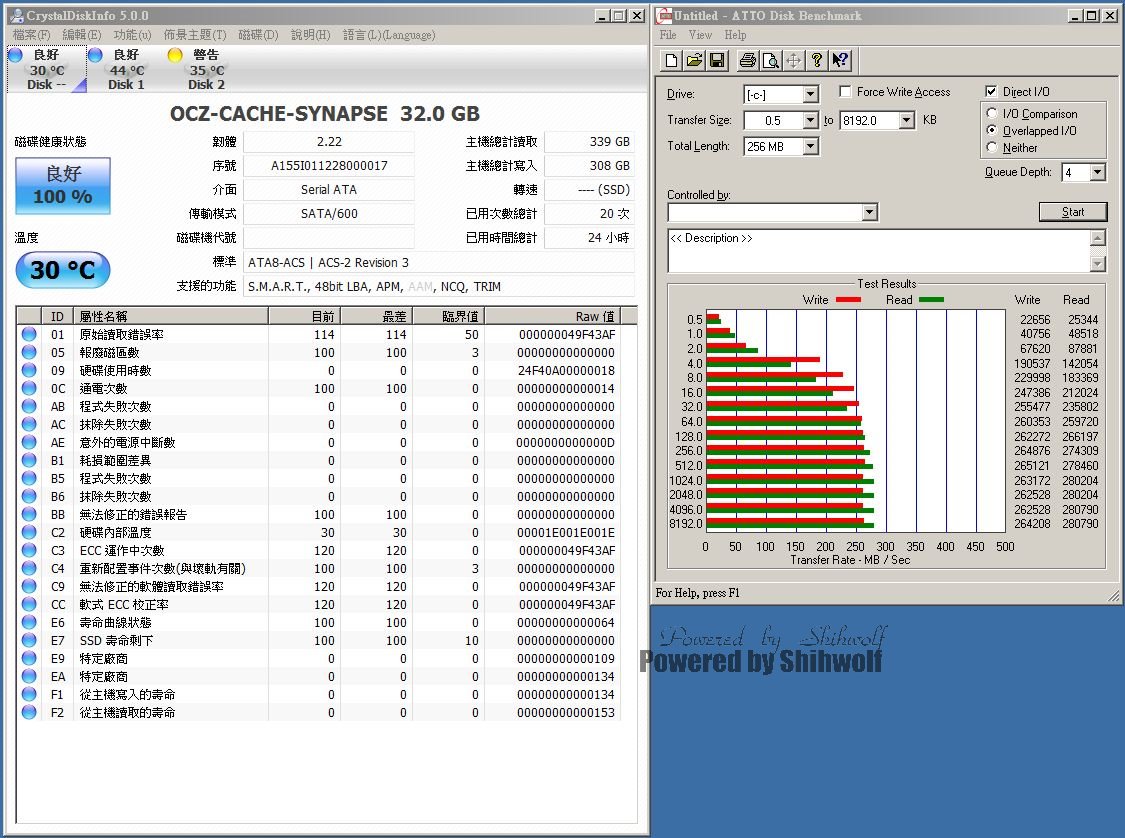This screenshot has height=838, width=1125.
Task: Click the status orb for attribute C3 row
Action: 29,550
